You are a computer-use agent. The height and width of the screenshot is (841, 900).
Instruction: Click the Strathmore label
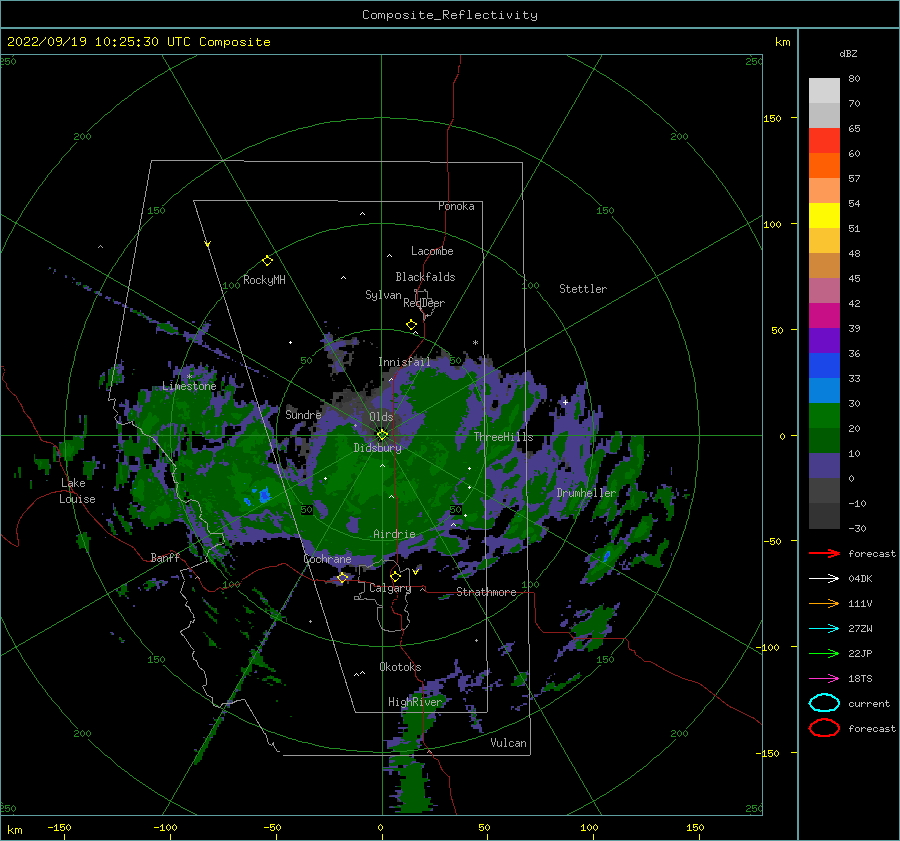point(486,592)
